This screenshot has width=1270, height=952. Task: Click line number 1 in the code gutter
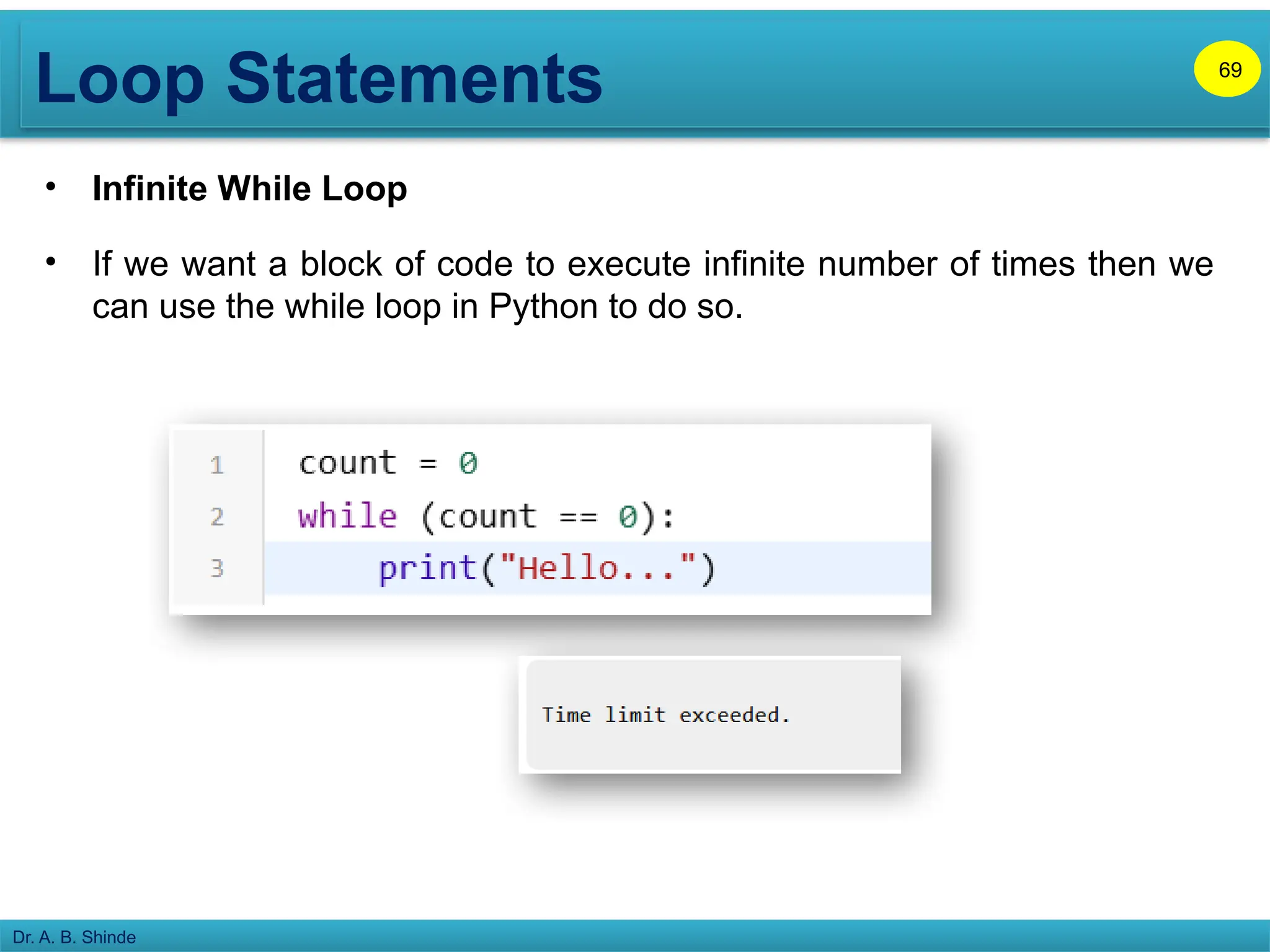pyautogui.click(x=216, y=465)
